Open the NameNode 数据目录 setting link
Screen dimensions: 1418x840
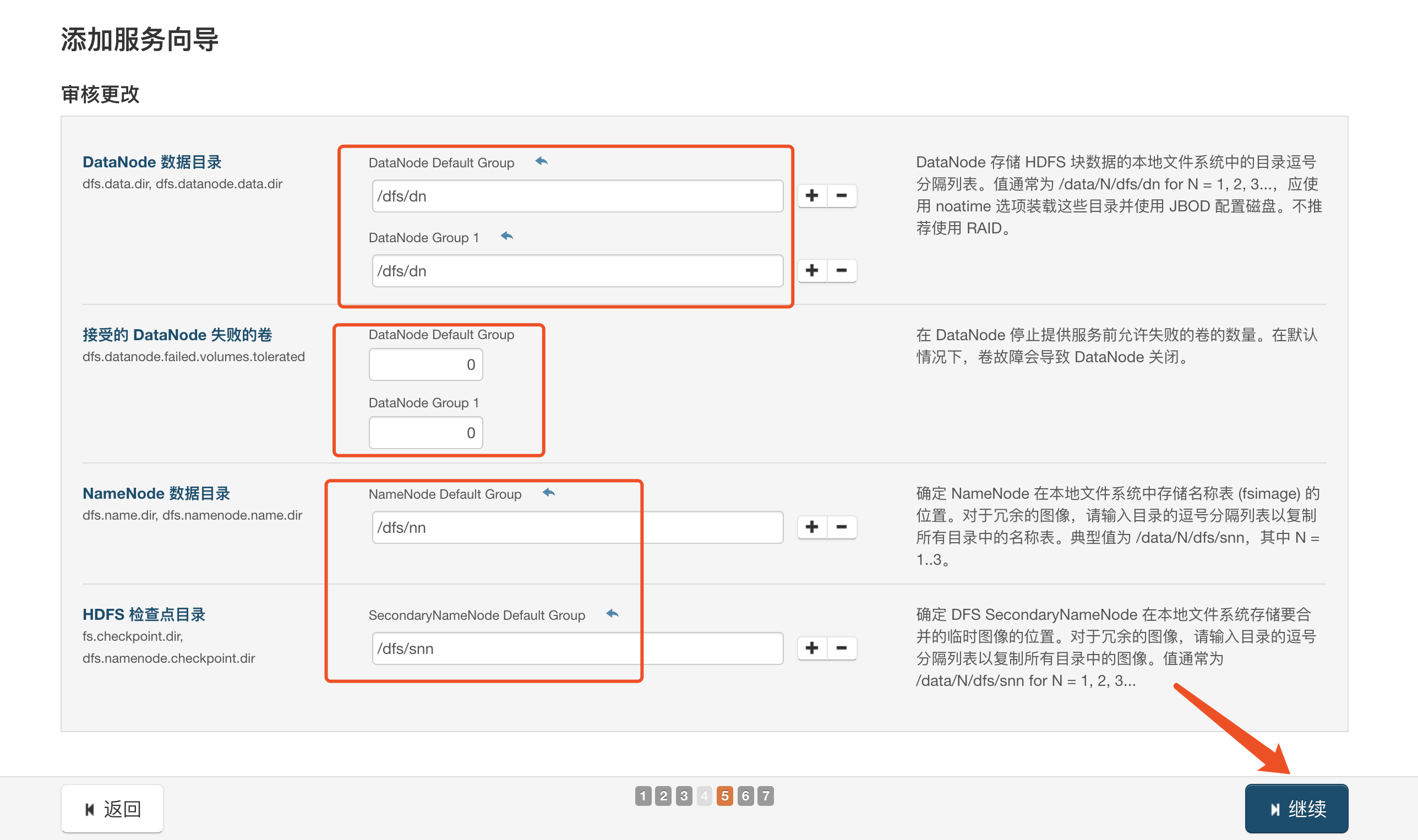156,494
